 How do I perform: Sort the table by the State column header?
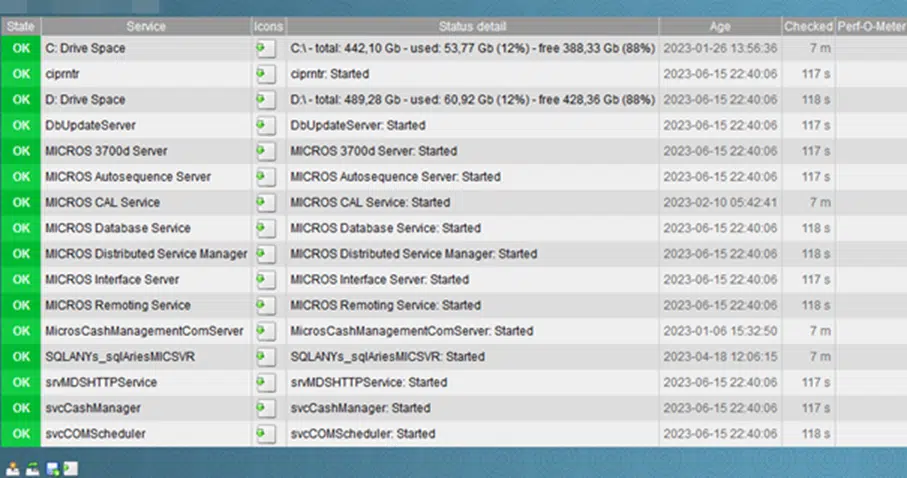(20, 25)
